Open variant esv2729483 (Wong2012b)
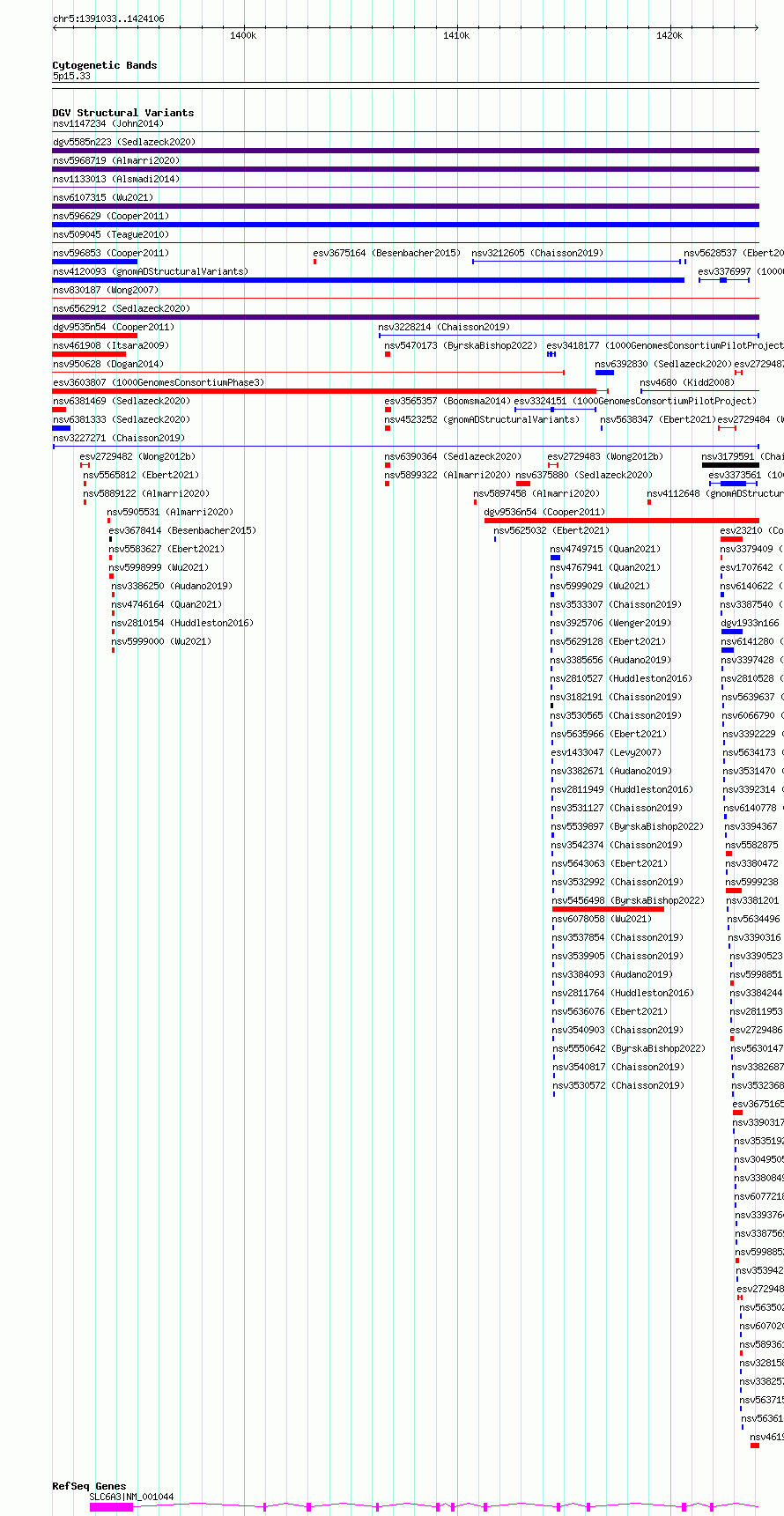Viewport: 784px width, 1516px height. pos(606,457)
